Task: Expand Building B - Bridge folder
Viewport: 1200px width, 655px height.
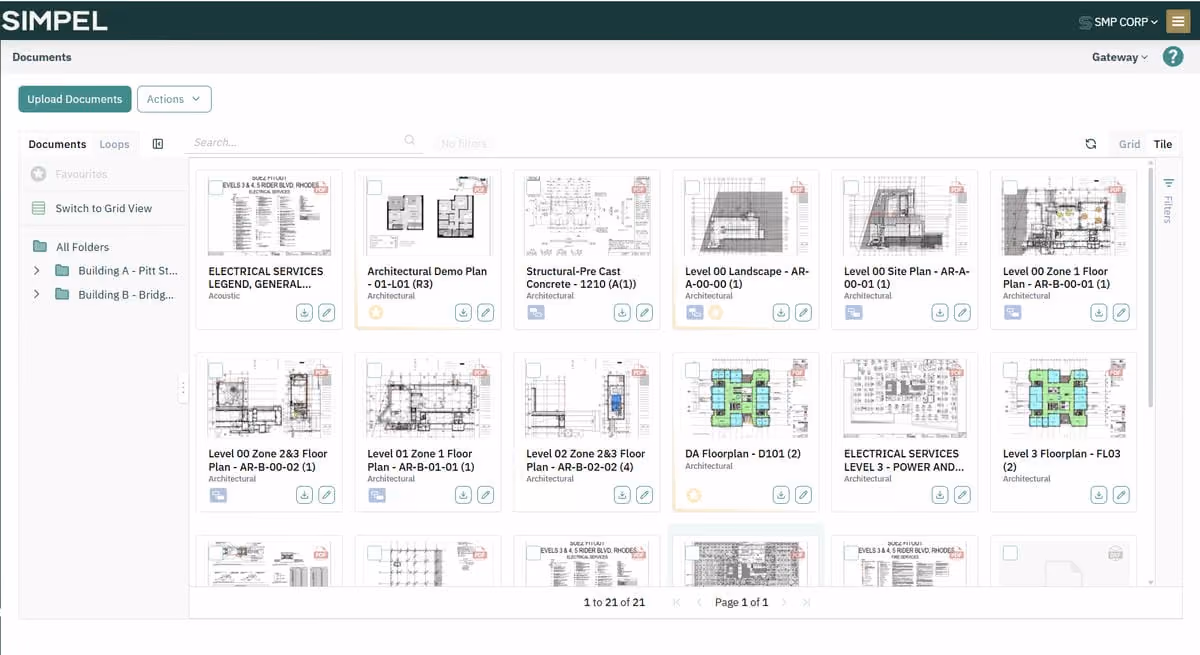Action: pos(37,294)
